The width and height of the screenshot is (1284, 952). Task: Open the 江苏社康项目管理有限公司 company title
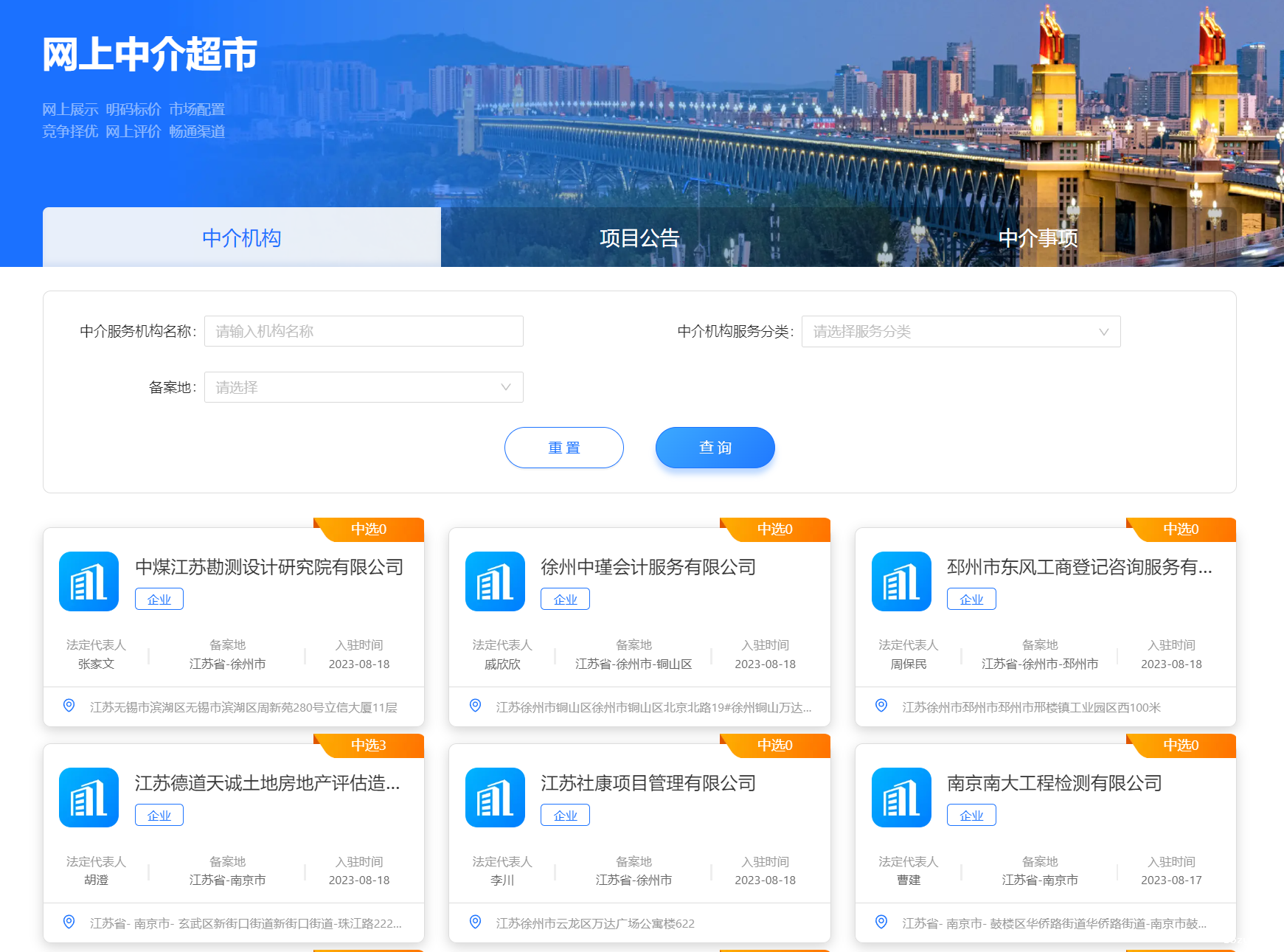point(648,783)
